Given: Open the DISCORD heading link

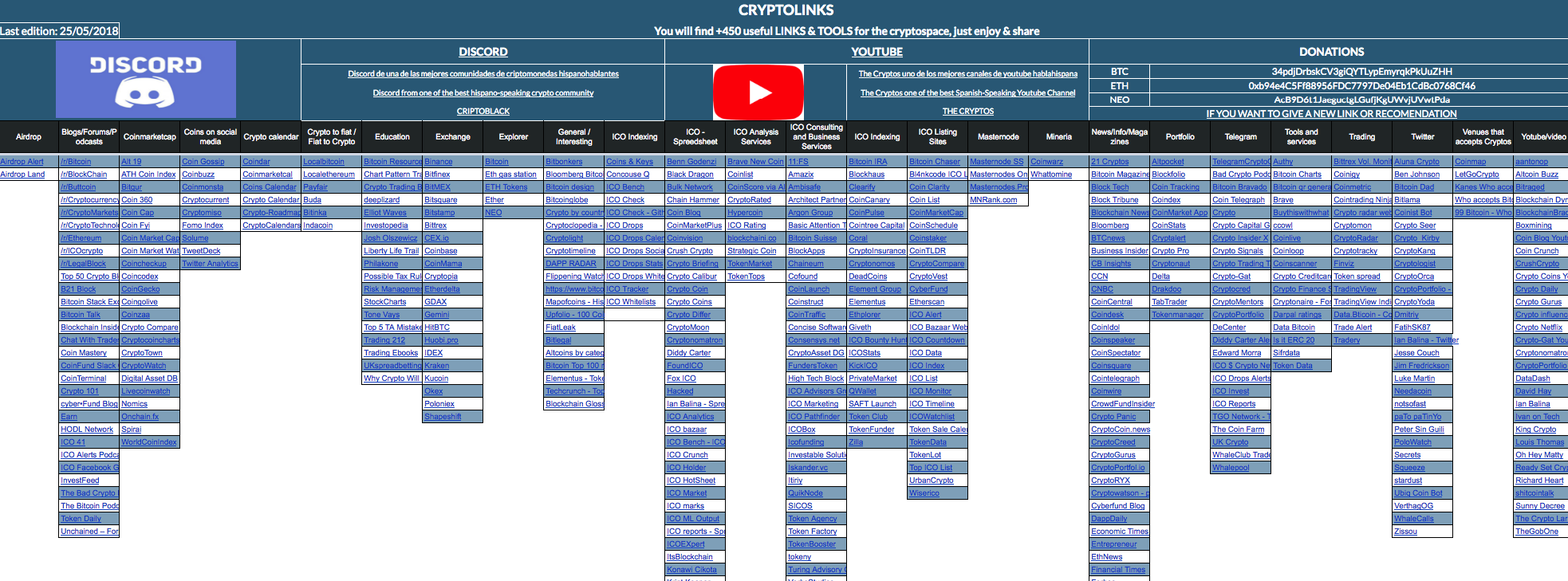Looking at the screenshot, I should pyautogui.click(x=483, y=52).
